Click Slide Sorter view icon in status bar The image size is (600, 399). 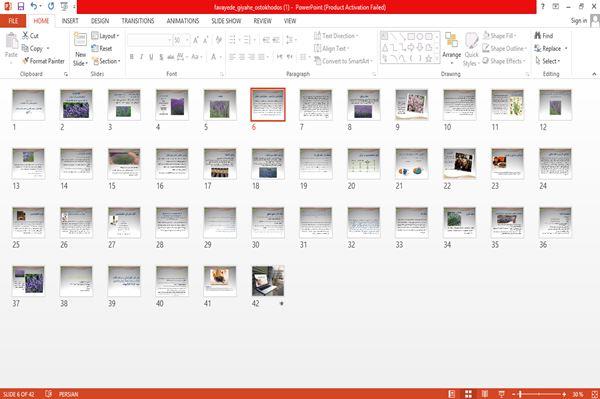tap(468, 394)
